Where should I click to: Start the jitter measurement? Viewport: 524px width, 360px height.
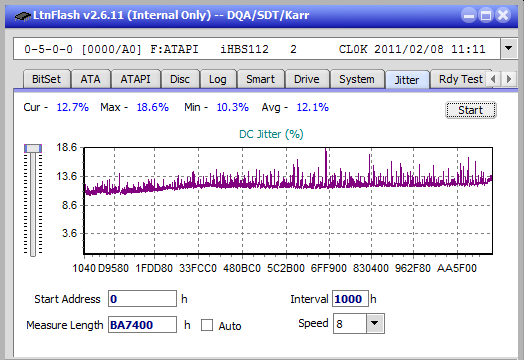tap(471, 110)
